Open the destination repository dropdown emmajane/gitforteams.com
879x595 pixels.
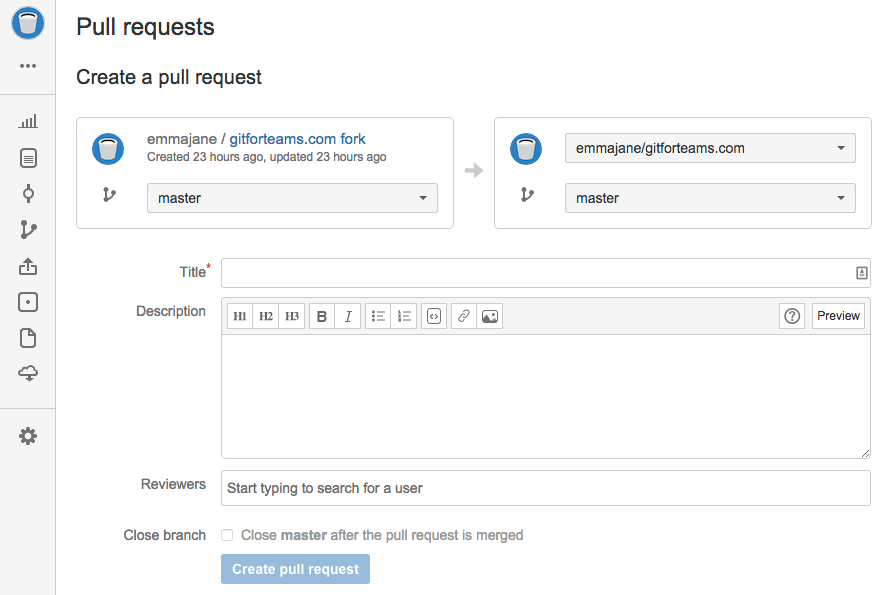(710, 147)
